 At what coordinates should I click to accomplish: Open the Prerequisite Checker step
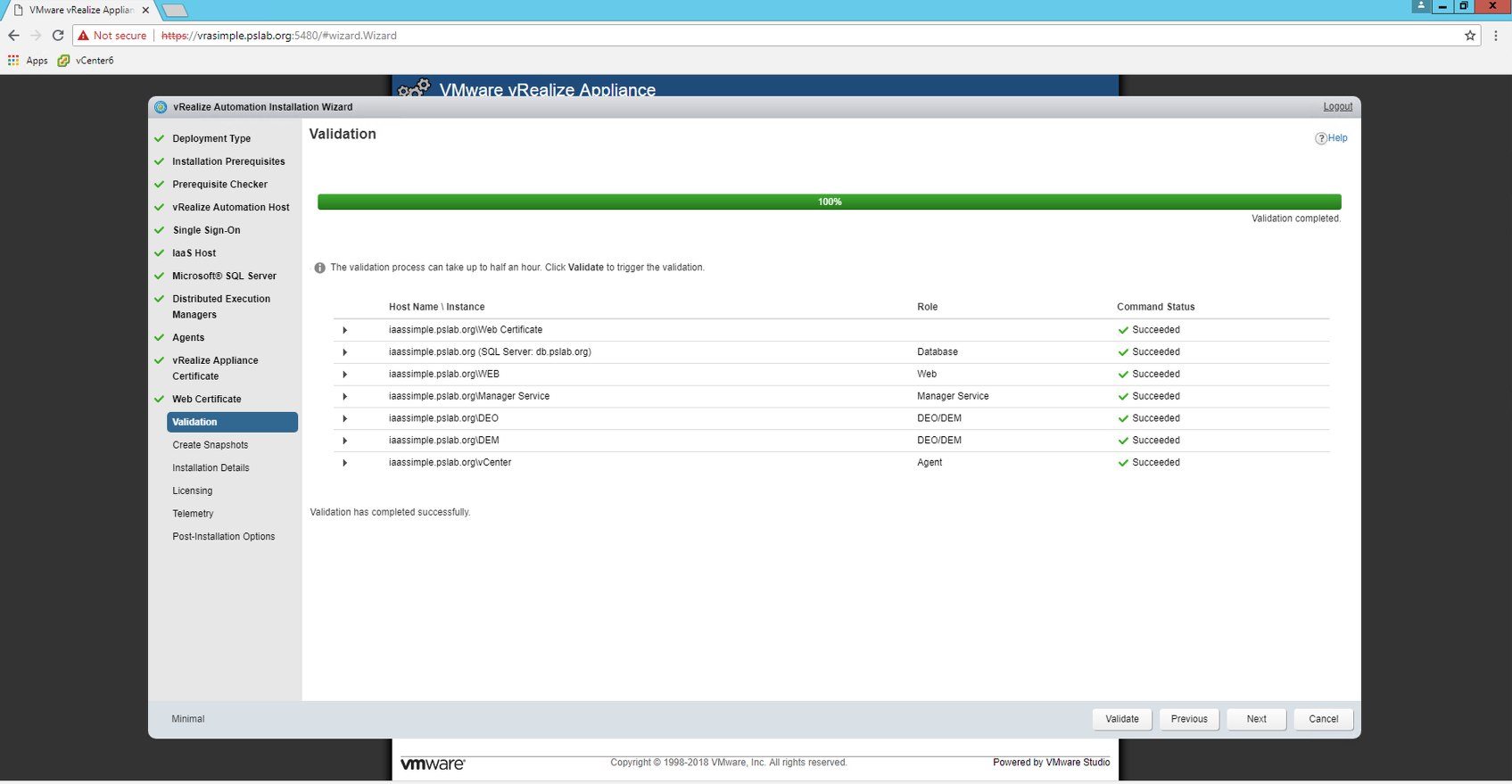click(219, 185)
